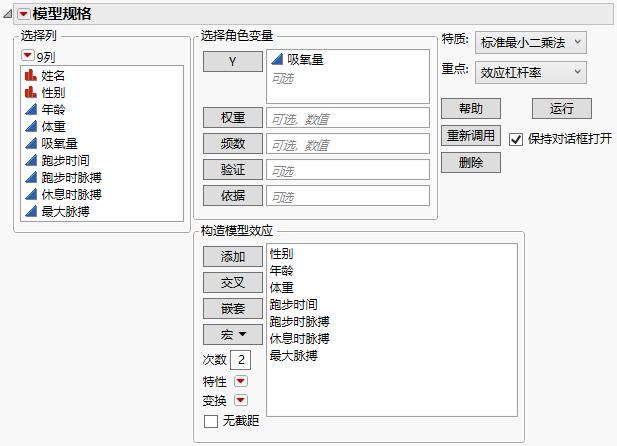
Task: Select 体重 in the column list
Action: [53, 126]
